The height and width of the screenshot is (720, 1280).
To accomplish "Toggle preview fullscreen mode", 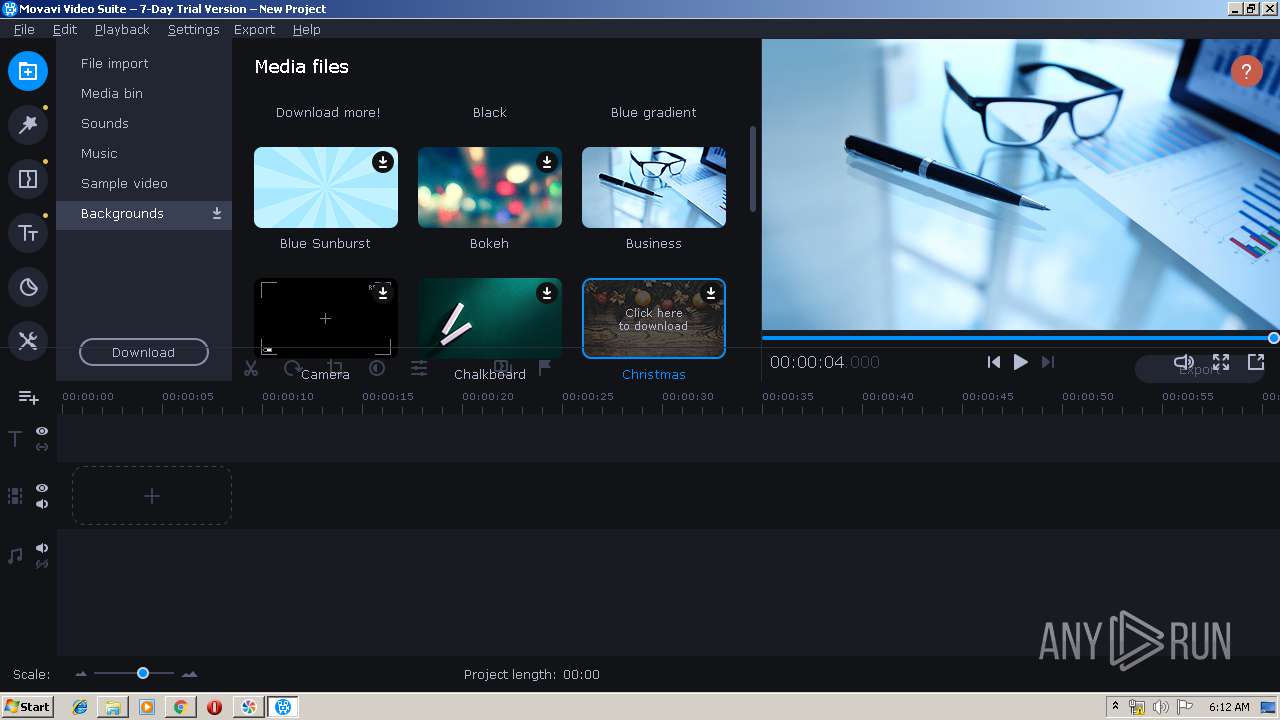I will (1221, 362).
